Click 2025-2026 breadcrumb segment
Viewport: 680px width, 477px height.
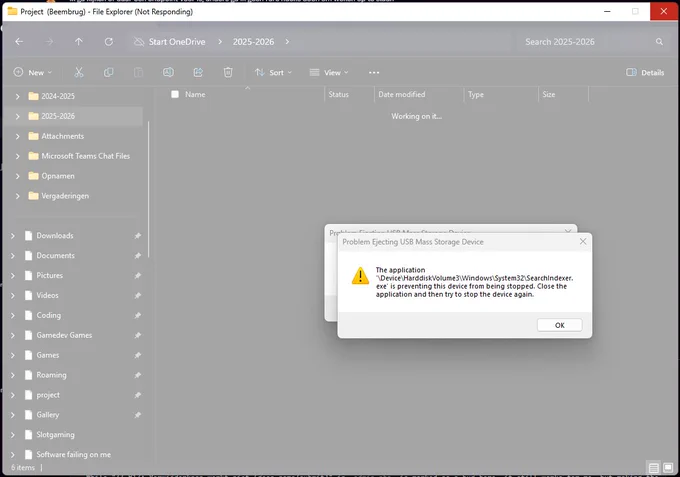(253, 42)
